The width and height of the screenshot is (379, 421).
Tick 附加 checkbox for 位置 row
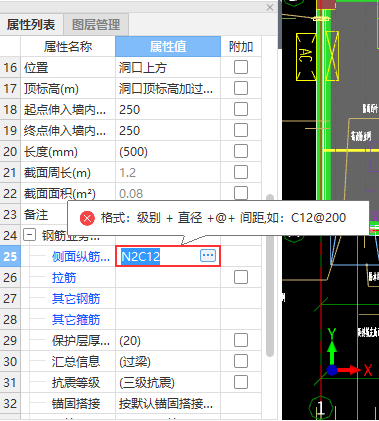[x=241, y=67]
